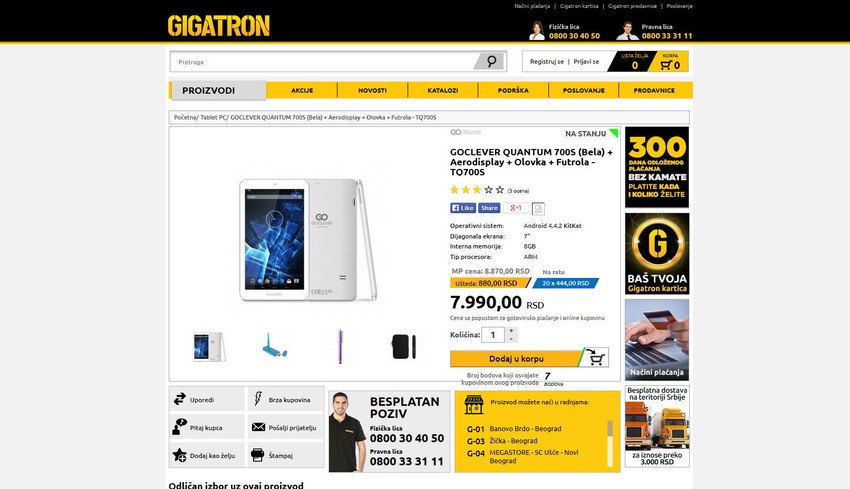Decrease quantity with the minus stepper

click(511, 339)
